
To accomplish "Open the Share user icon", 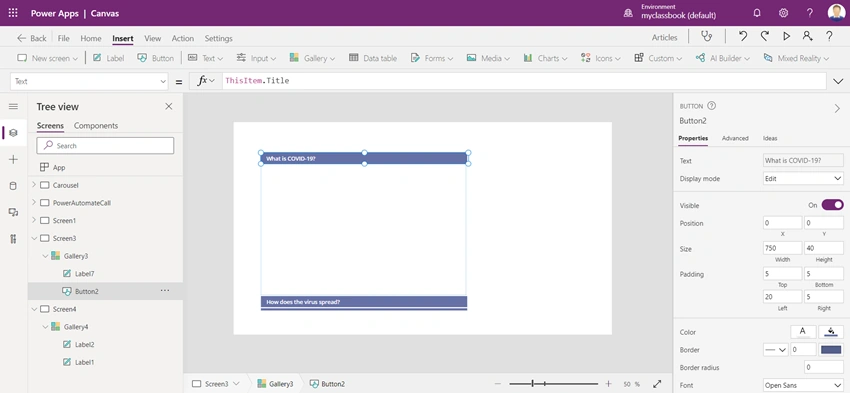I will click(x=807, y=36).
